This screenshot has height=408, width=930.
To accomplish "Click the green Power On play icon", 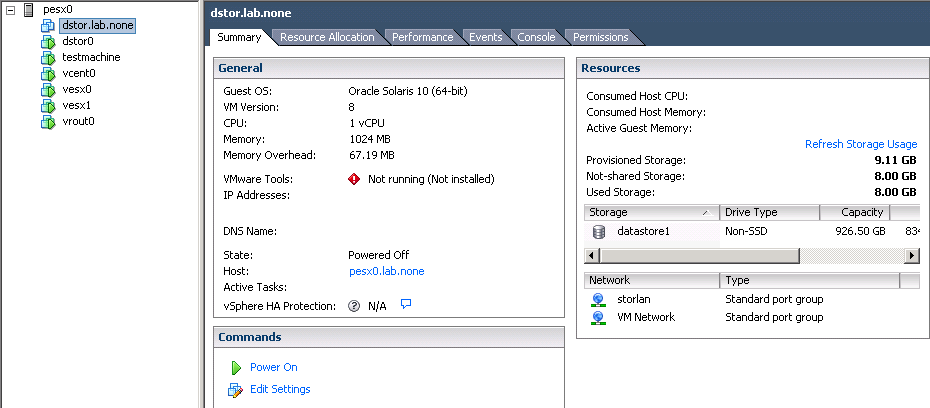I will tap(236, 368).
